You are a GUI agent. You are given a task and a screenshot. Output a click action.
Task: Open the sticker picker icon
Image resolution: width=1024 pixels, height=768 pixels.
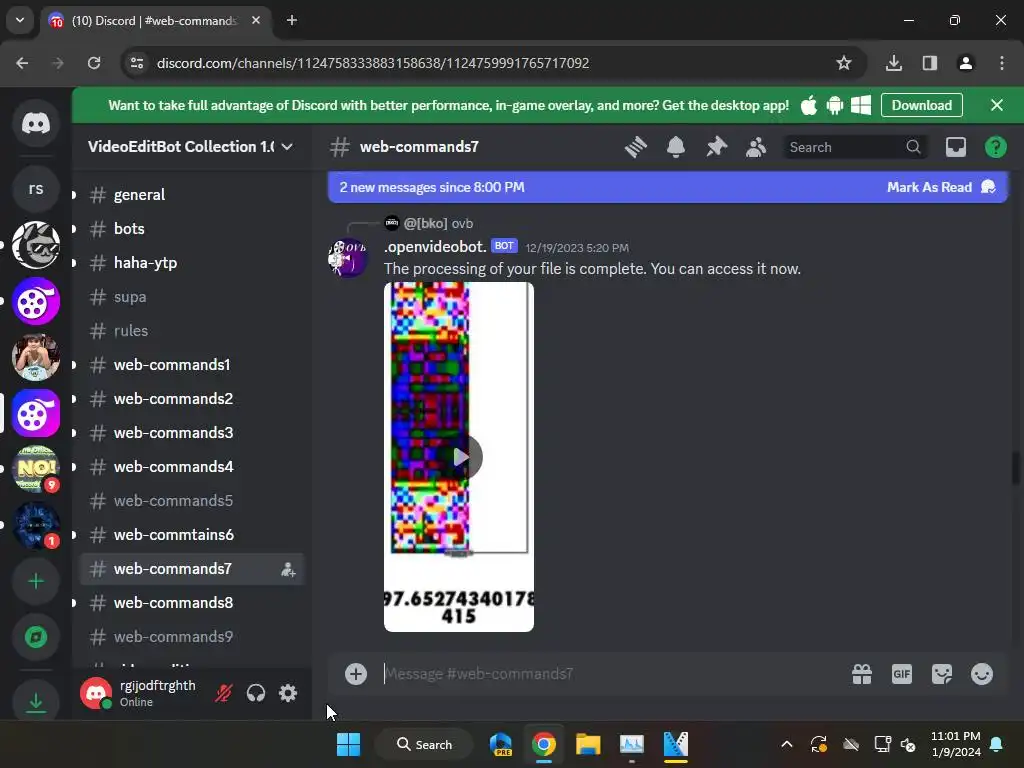point(942,674)
